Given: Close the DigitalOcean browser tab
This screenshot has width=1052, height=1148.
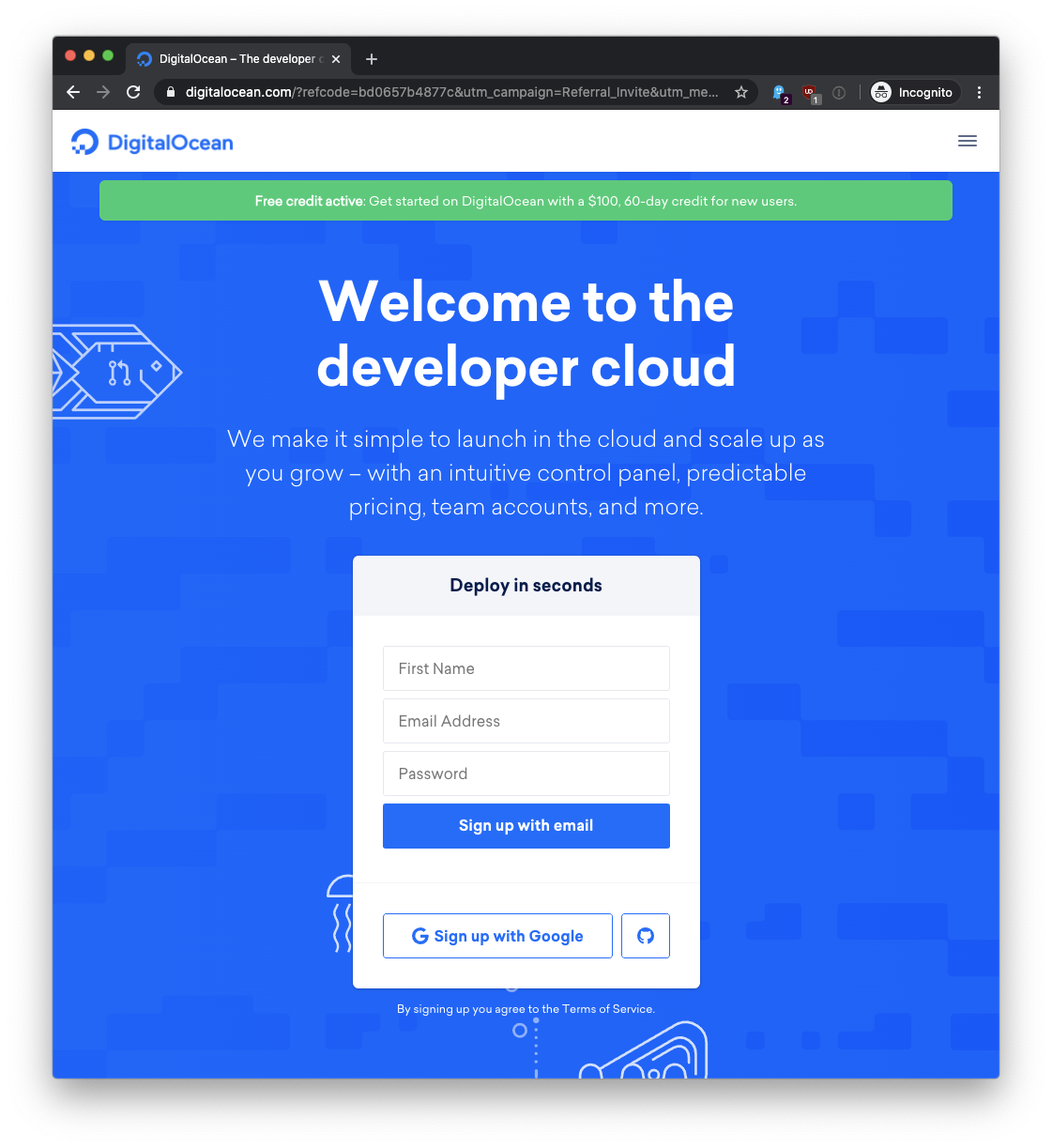Looking at the screenshot, I should [336, 59].
